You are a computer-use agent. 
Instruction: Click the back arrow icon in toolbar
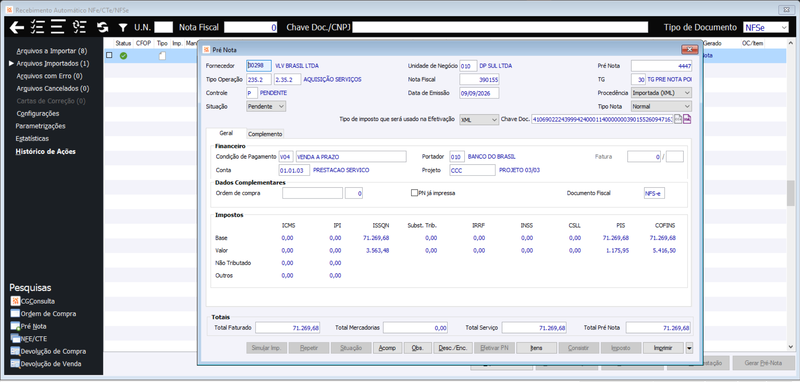(17, 28)
